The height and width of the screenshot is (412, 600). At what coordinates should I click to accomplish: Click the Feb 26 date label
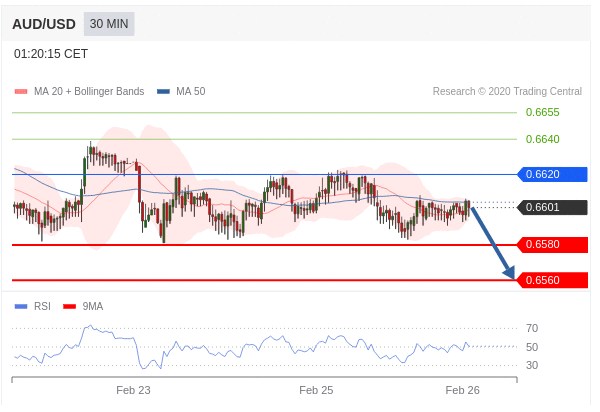(x=462, y=390)
